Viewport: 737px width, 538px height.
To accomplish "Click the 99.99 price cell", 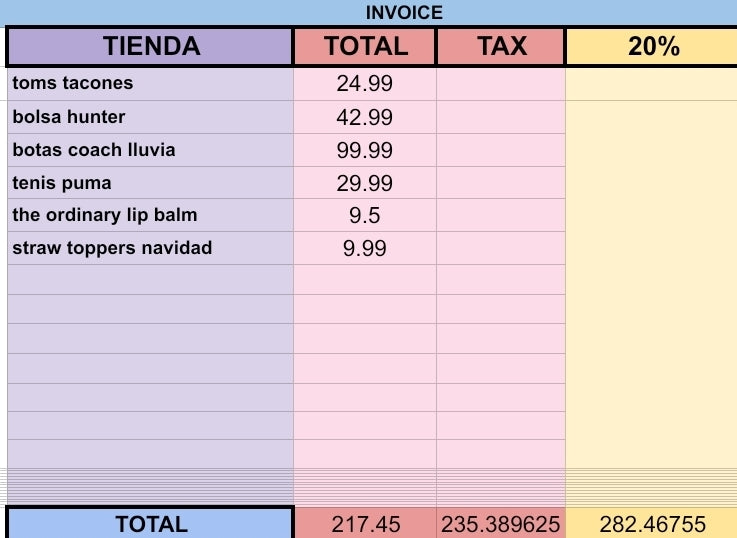I will pyautogui.click(x=365, y=150).
